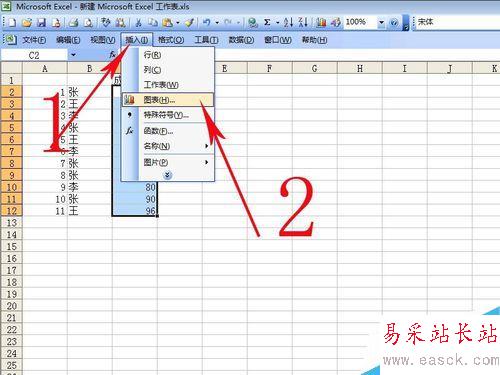The image size is (500, 375).
Task: Click the Undo arrow icon
Action: tap(207, 22)
